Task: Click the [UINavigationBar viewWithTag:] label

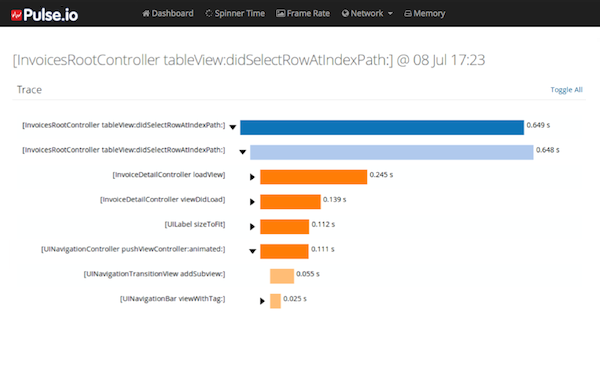Action: 173,299
